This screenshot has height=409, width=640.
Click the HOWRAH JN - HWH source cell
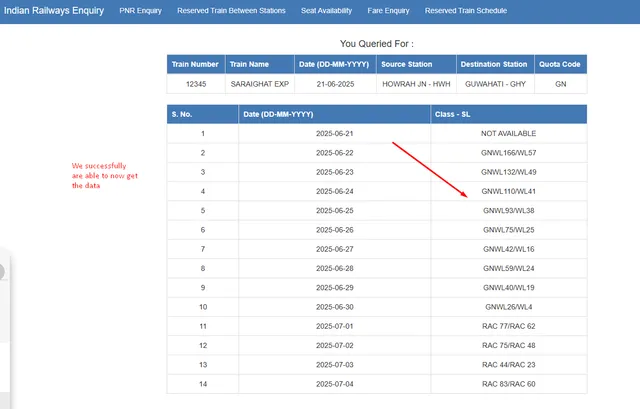coord(414,85)
